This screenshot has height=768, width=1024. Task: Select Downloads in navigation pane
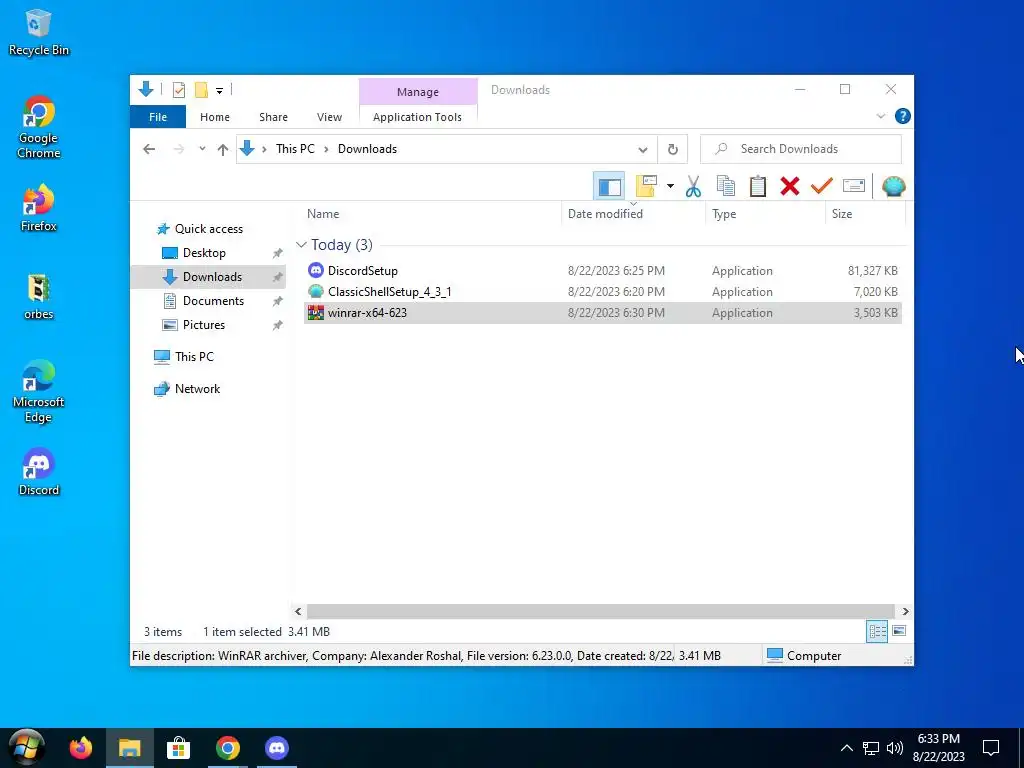pos(208,277)
